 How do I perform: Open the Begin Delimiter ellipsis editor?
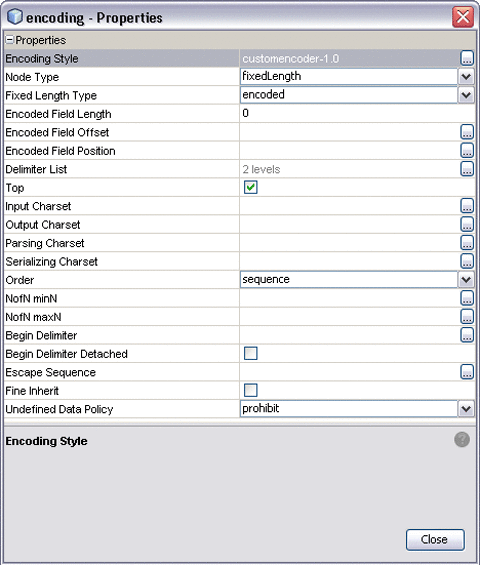467,335
